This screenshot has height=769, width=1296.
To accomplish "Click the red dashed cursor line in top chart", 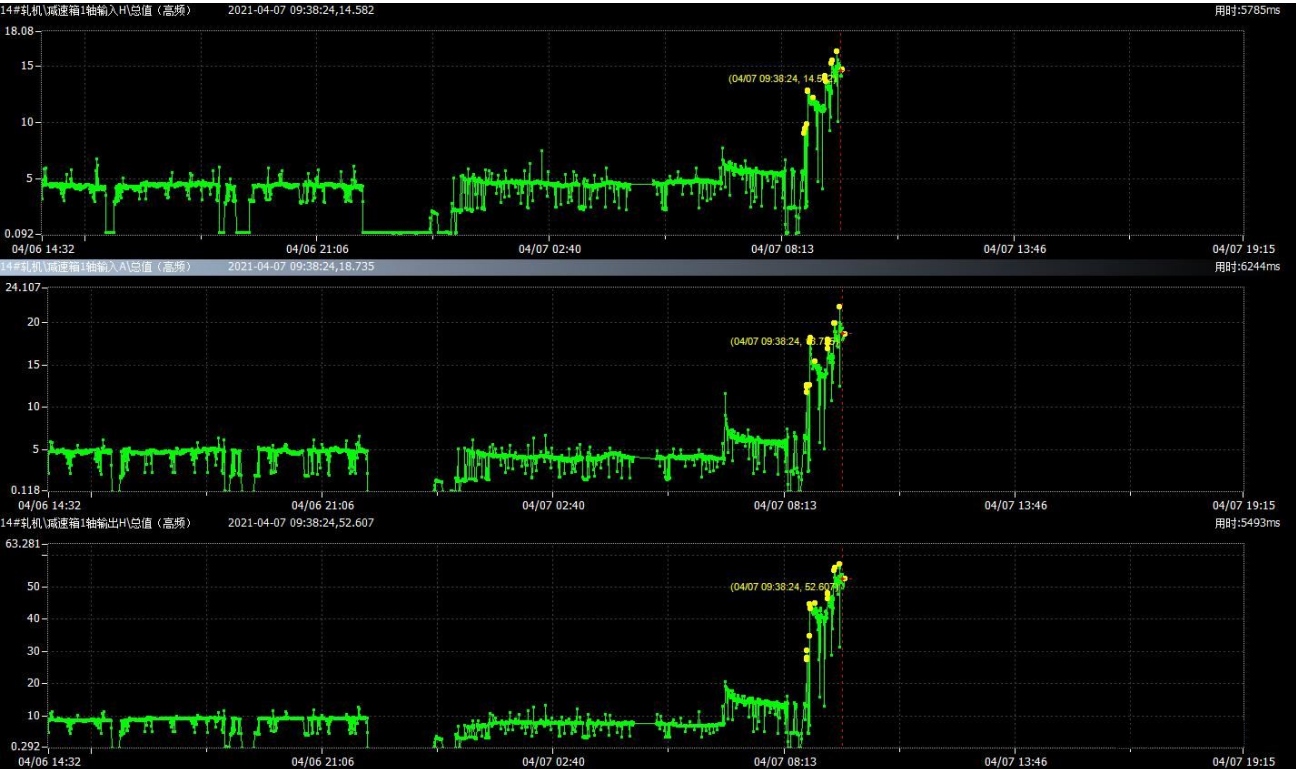I will pyautogui.click(x=840, y=180).
